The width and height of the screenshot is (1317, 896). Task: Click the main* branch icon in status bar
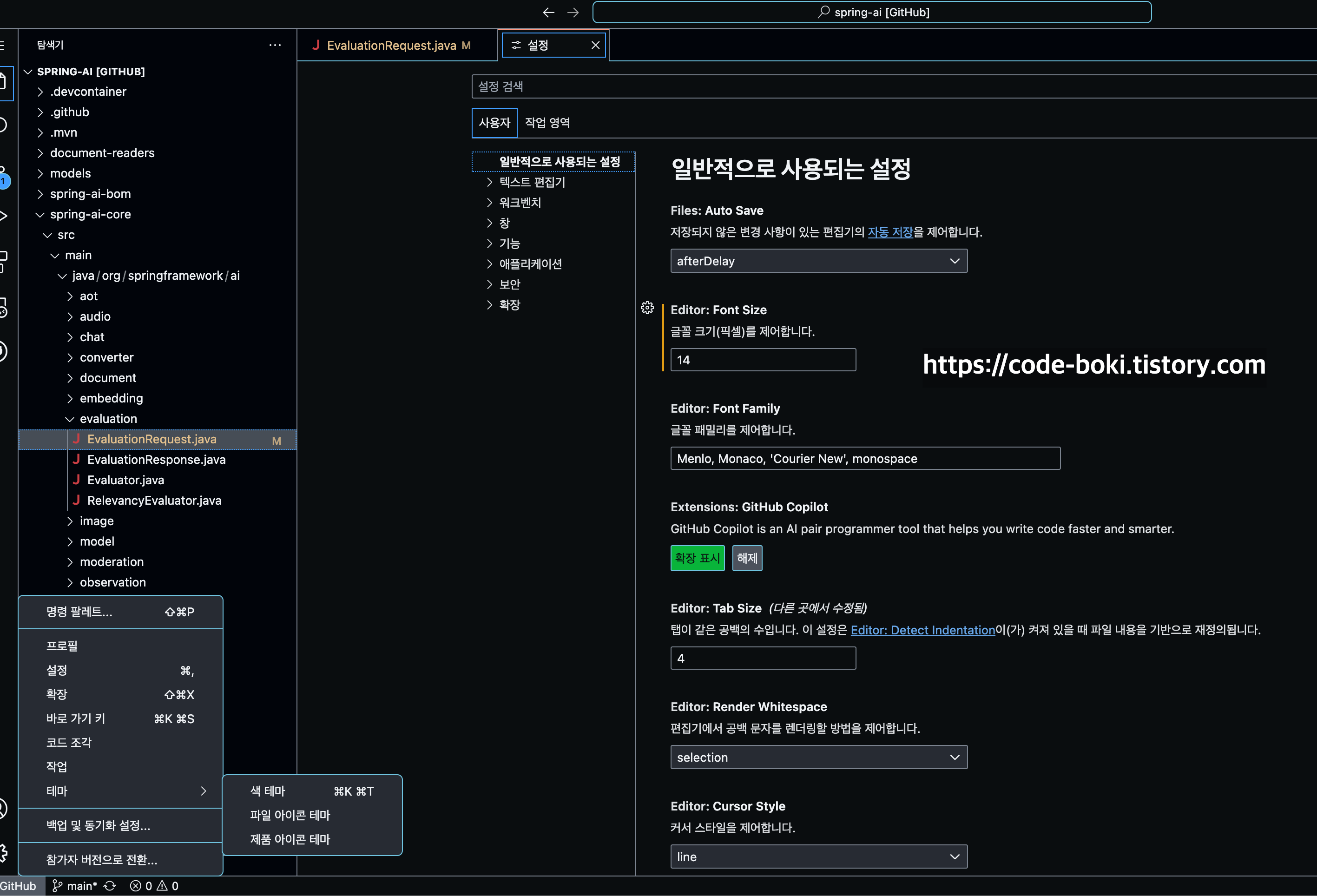pos(57,886)
